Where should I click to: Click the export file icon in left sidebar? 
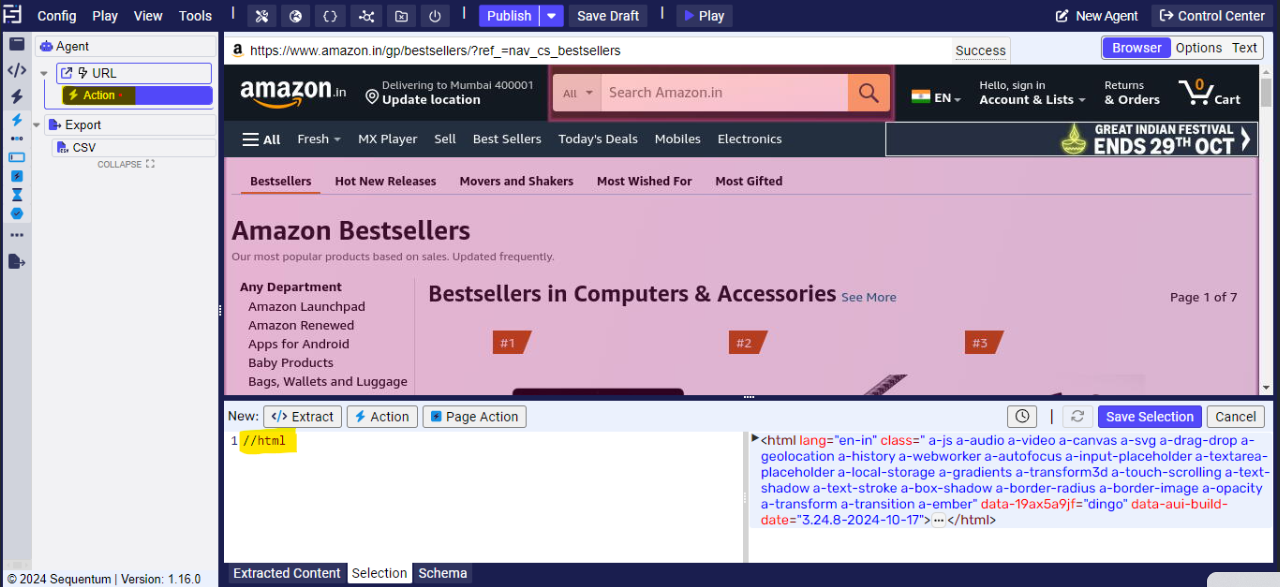(x=16, y=261)
